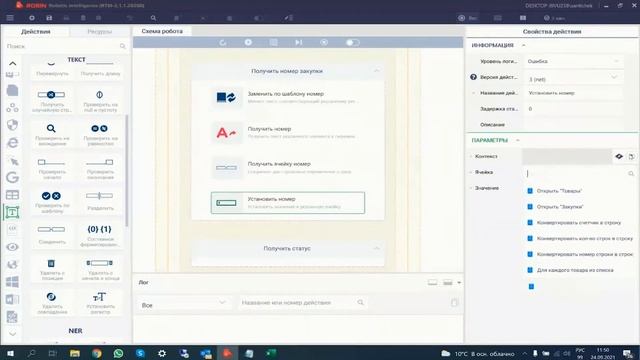Open the Chrome icon in Windows taskbar
Screen dimensions: 640x360
click(97, 353)
